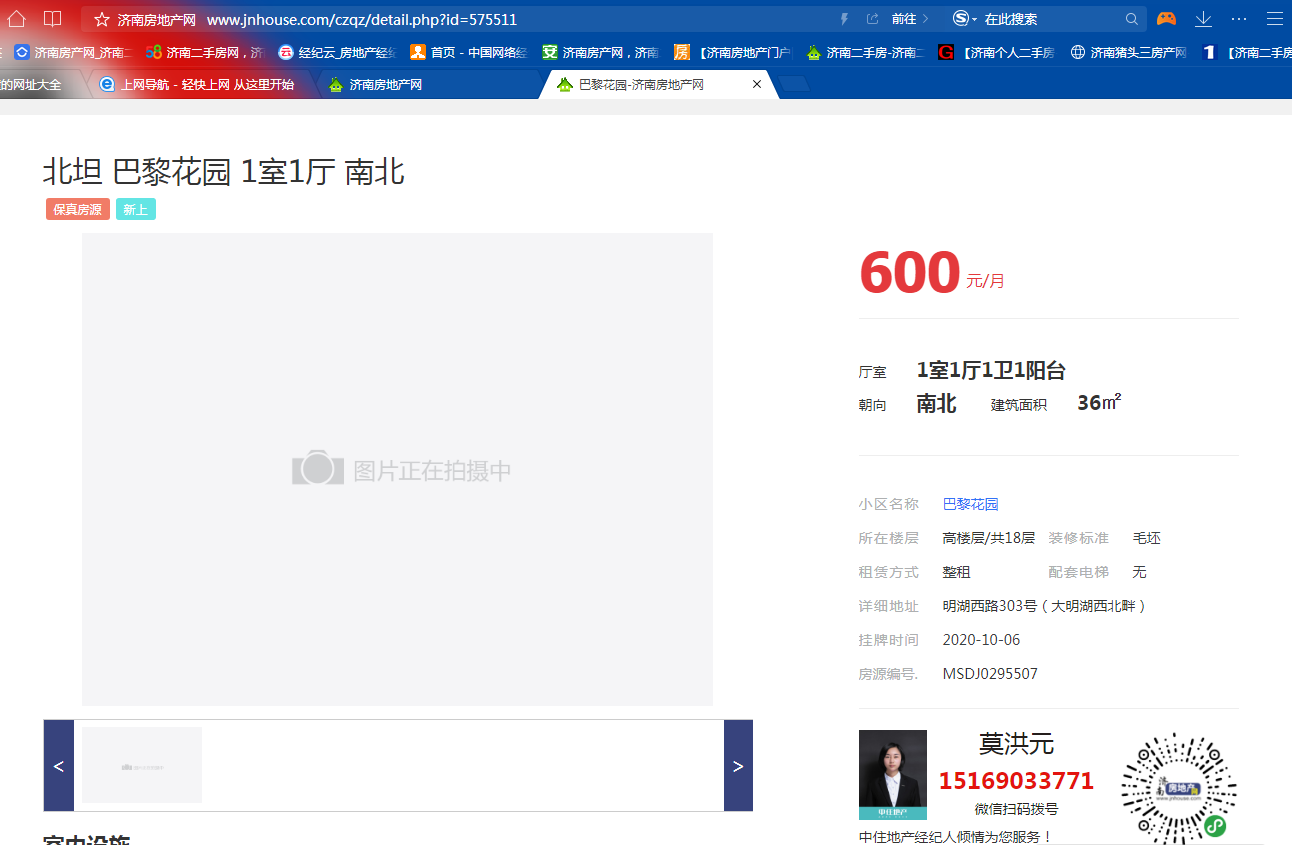1292x845 pixels.
Task: Click the search magnifier icon
Action: (1132, 19)
